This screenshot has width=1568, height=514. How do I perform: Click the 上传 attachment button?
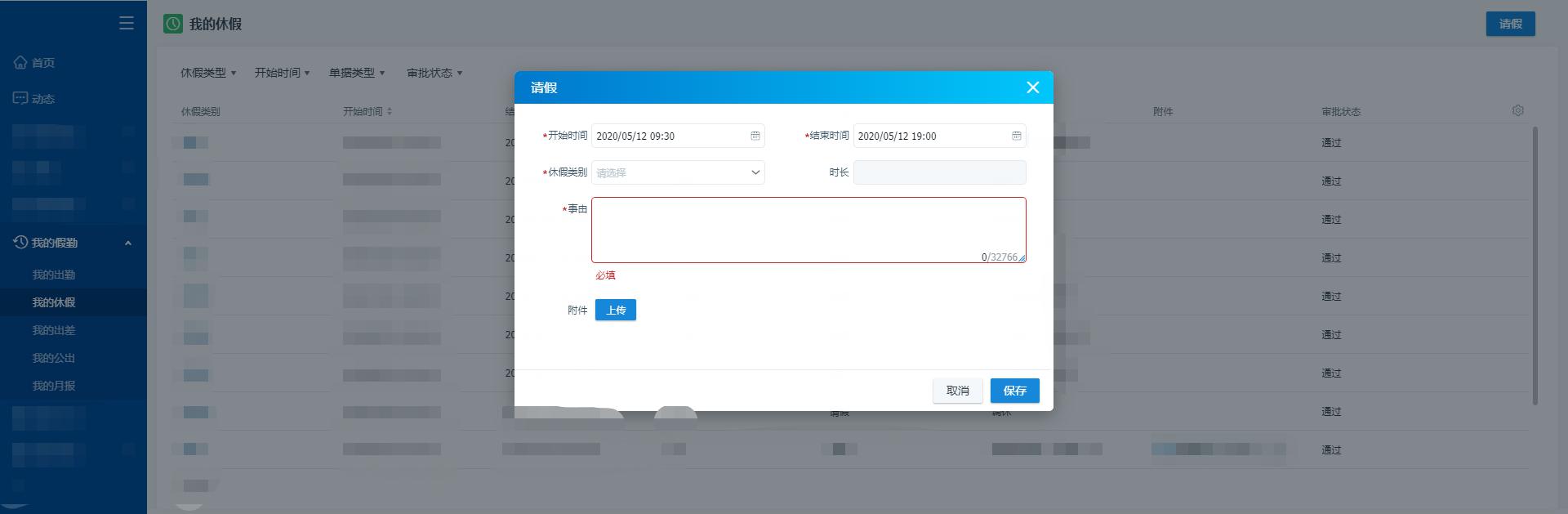[616, 310]
